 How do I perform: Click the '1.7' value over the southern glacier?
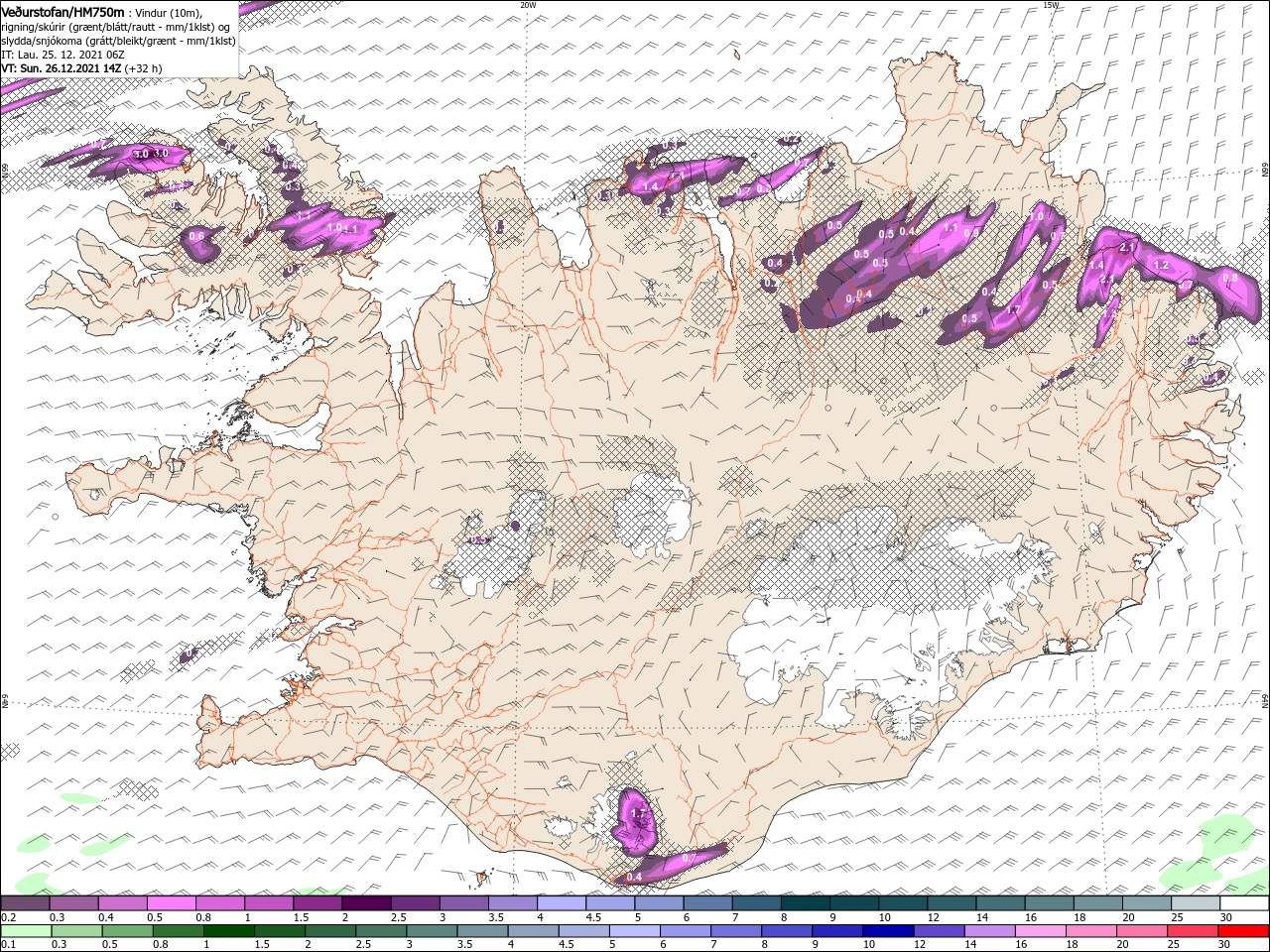[638, 814]
